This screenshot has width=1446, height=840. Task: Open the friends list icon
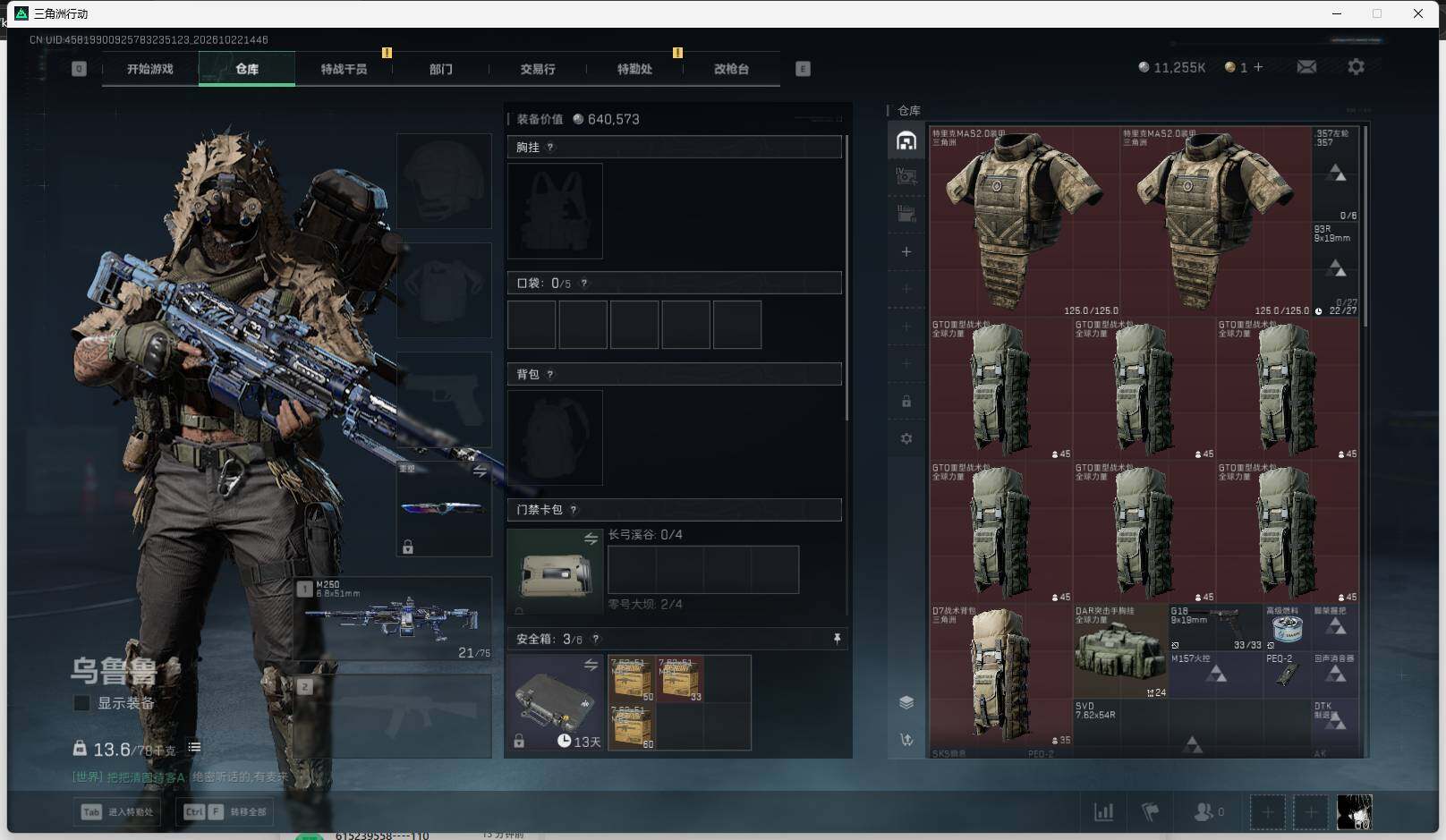click(1208, 812)
